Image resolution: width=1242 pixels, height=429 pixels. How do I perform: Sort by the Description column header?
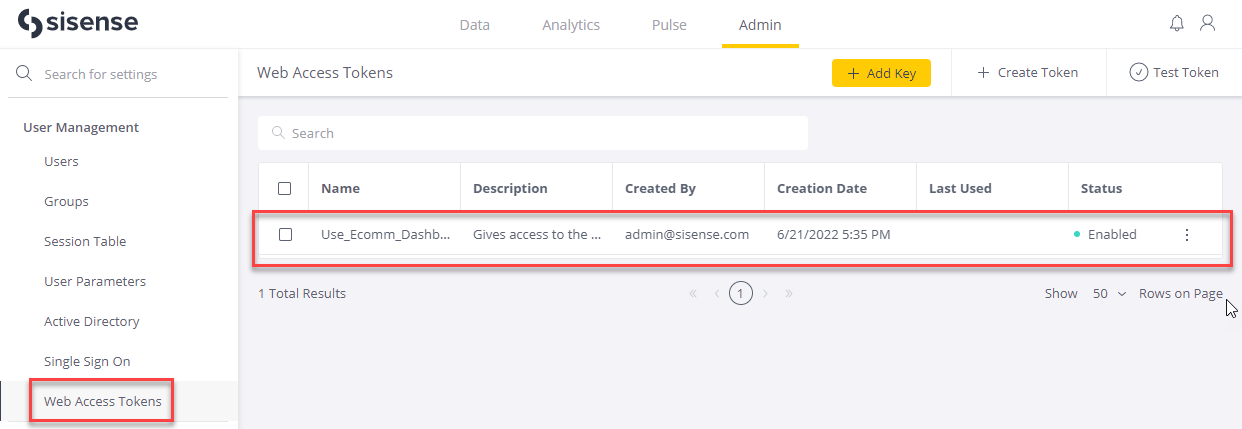click(510, 188)
